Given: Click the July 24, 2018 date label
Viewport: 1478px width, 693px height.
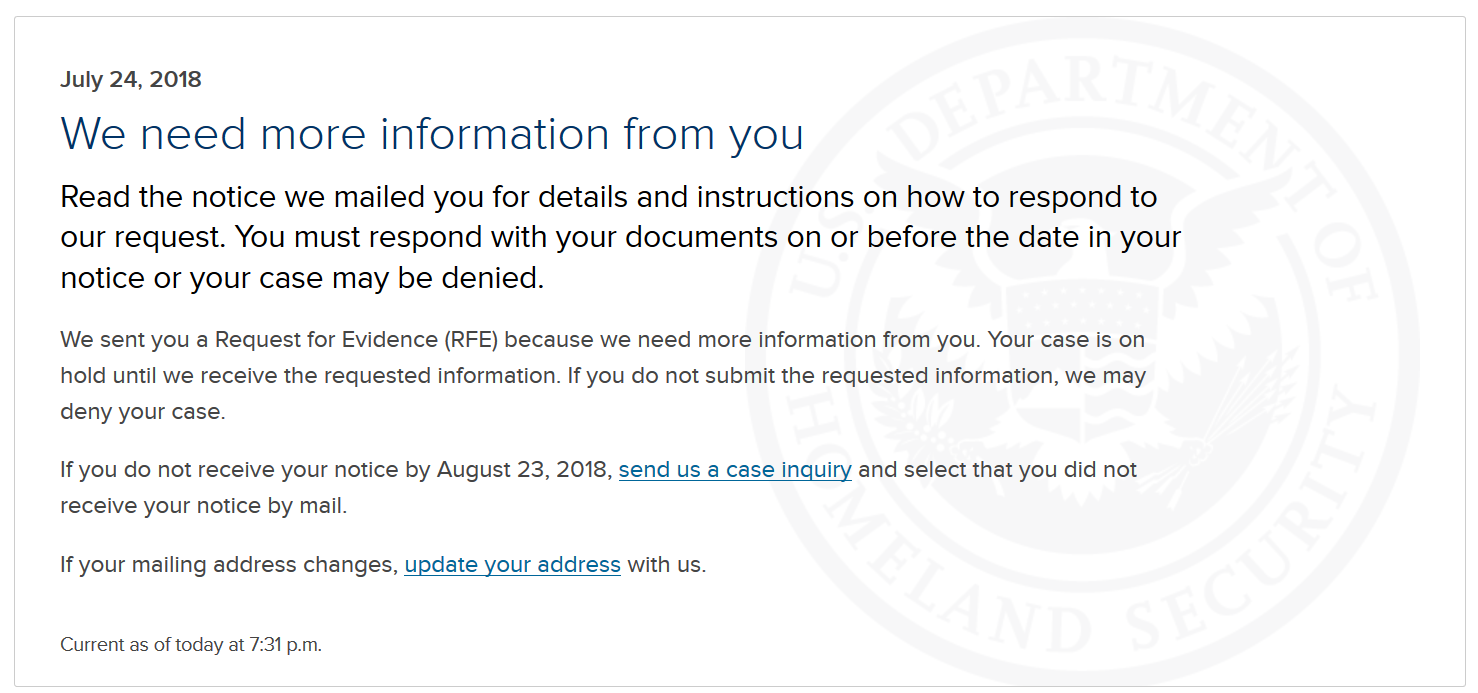Looking at the screenshot, I should (x=131, y=80).
